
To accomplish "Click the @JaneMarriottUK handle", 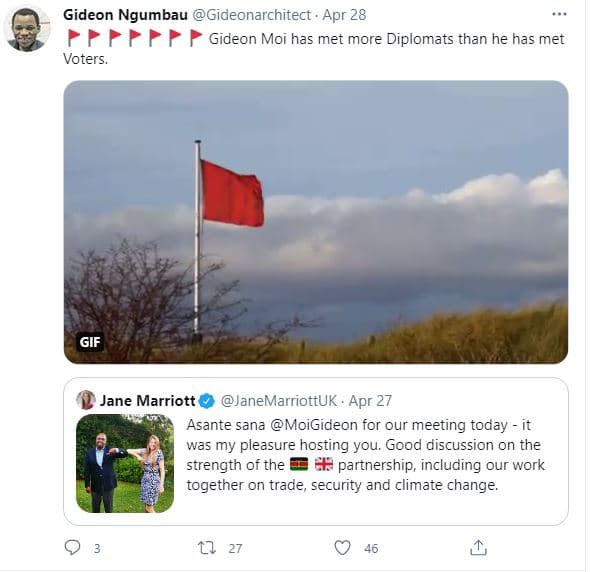I will click(279, 401).
